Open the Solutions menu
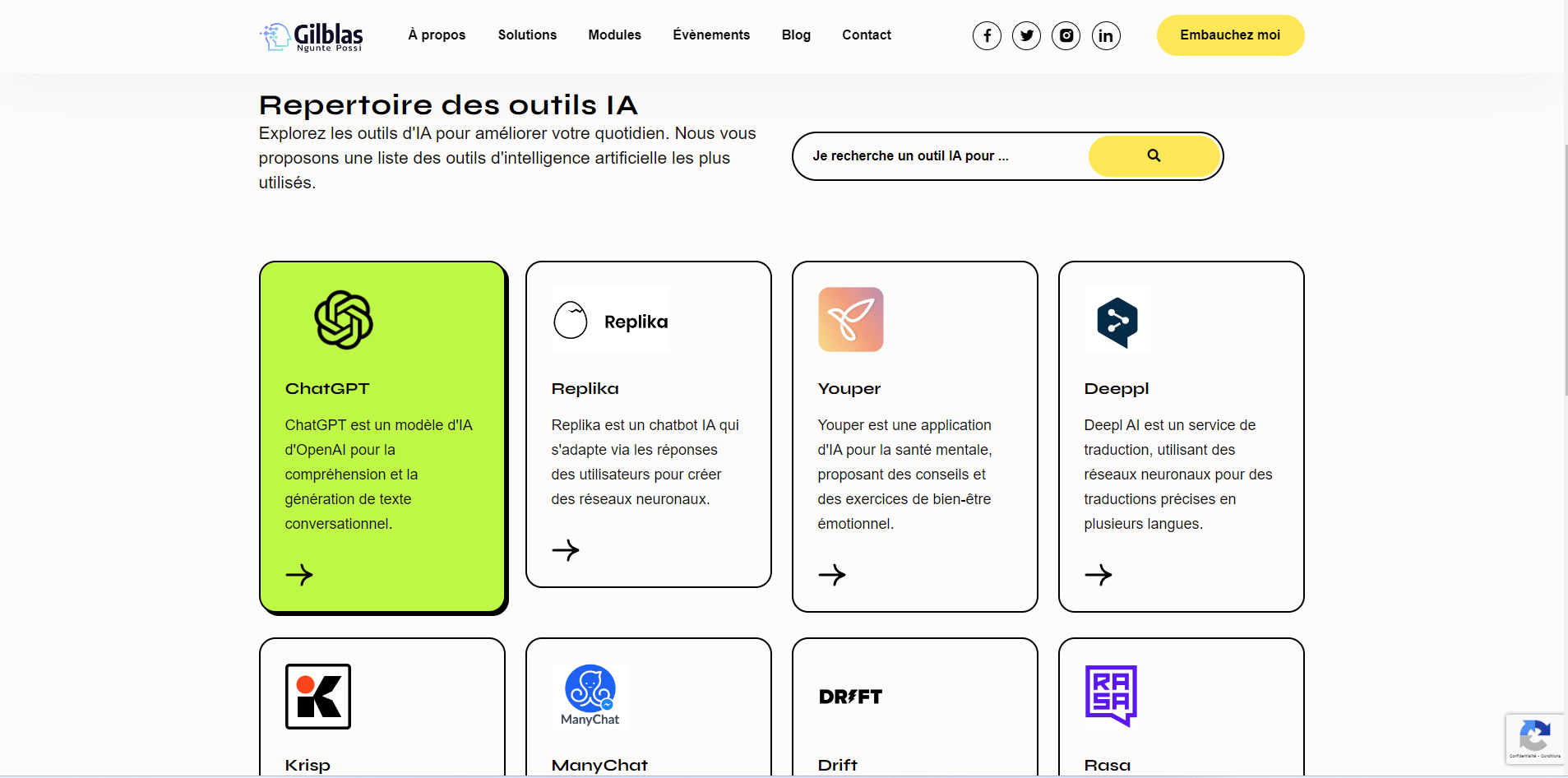Viewport: 1568px width, 778px height. point(527,35)
